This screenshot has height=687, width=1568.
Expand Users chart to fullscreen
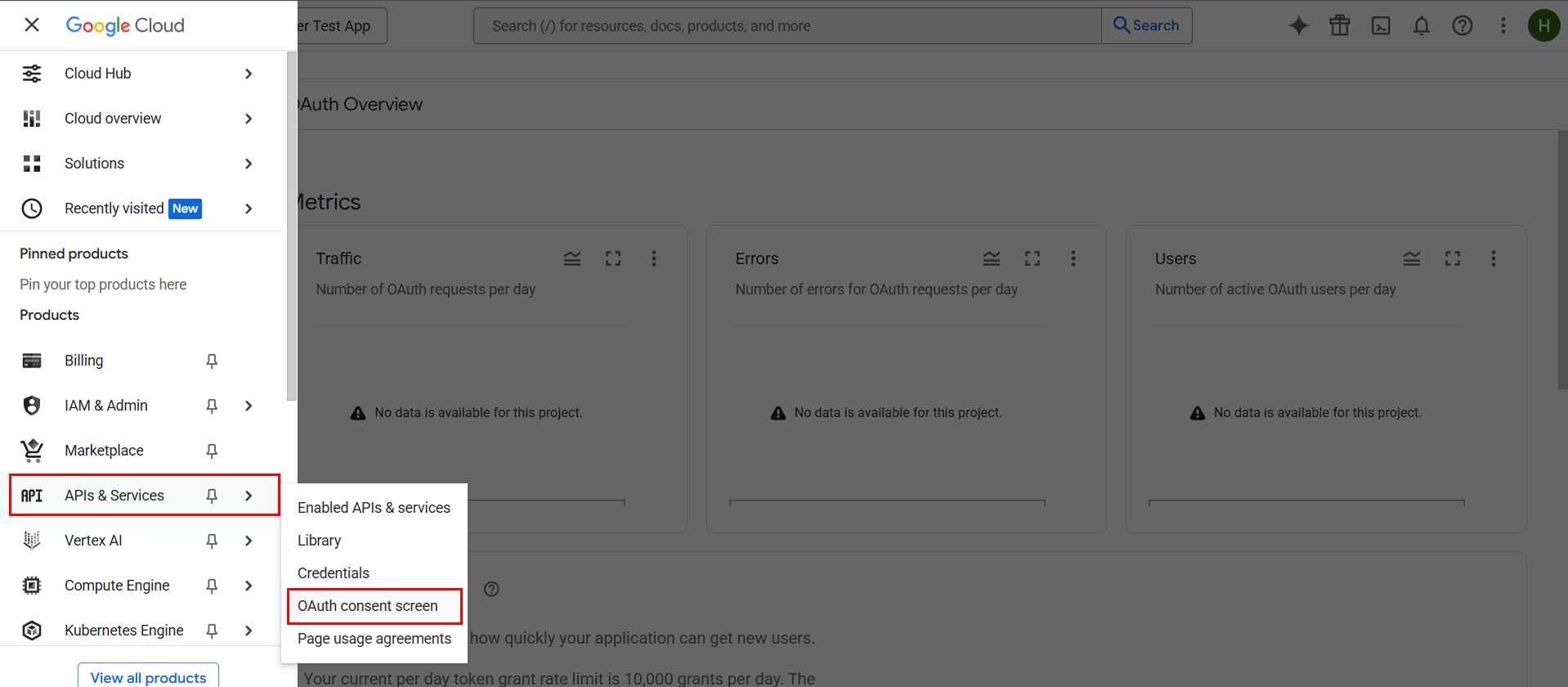pos(1453,258)
